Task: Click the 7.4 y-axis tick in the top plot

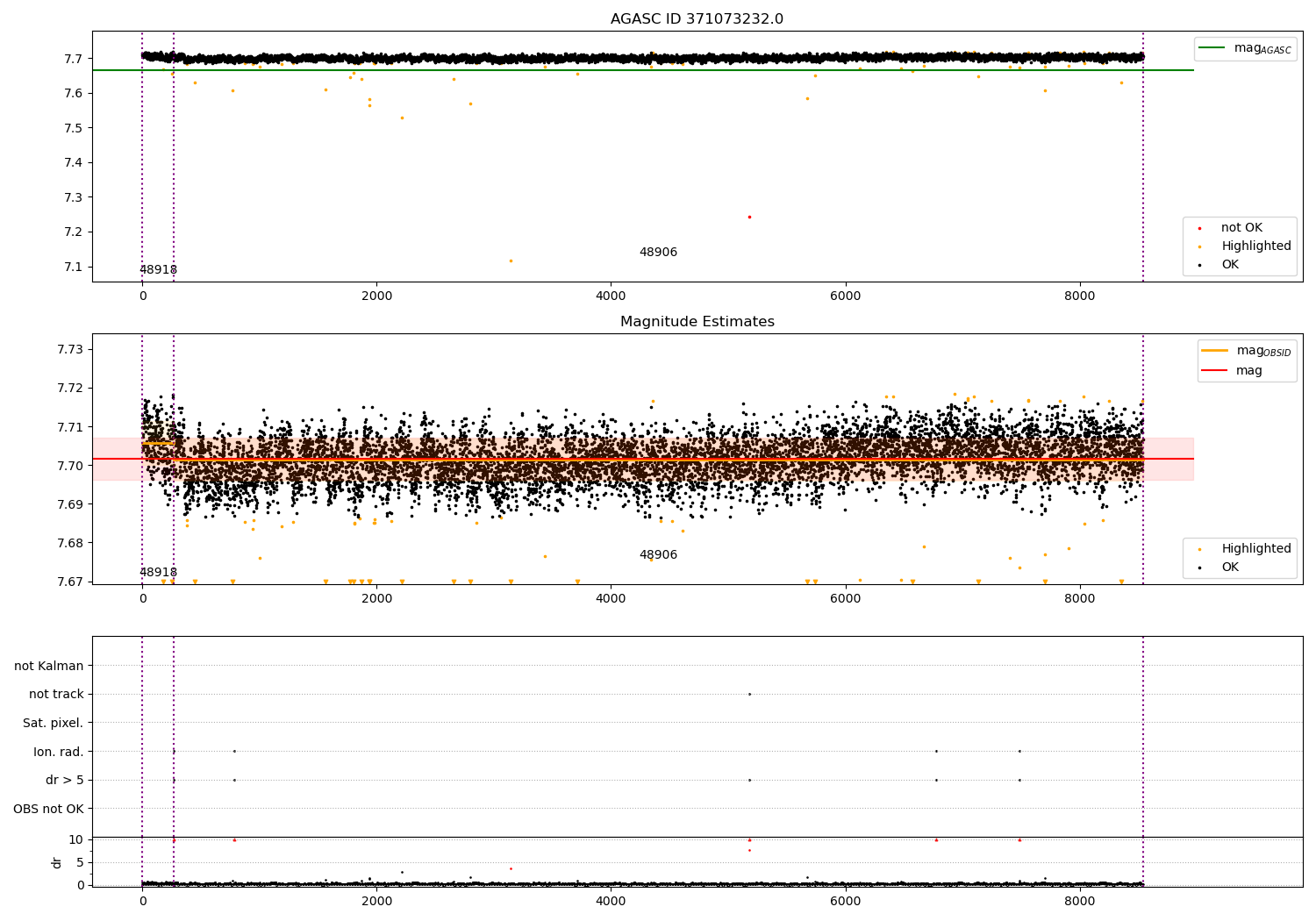Action: click(74, 163)
